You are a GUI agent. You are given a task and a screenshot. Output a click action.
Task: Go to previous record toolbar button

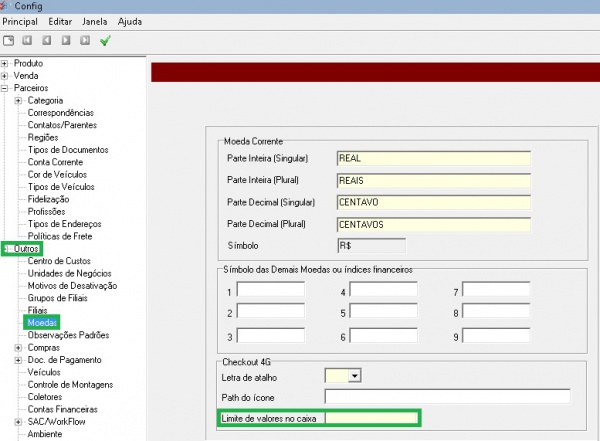(x=47, y=40)
